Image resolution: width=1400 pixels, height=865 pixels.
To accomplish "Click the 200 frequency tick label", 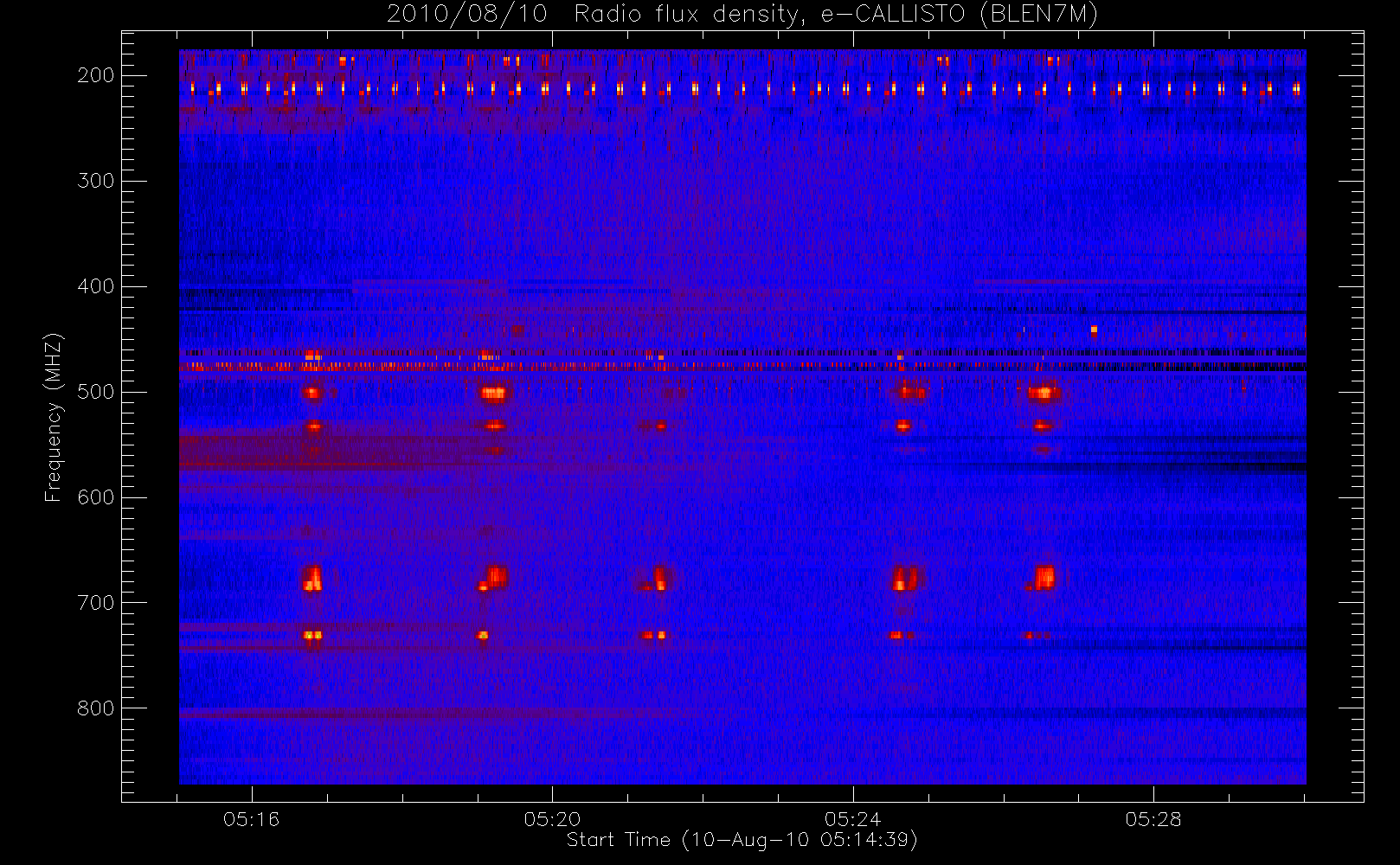I will (x=96, y=75).
